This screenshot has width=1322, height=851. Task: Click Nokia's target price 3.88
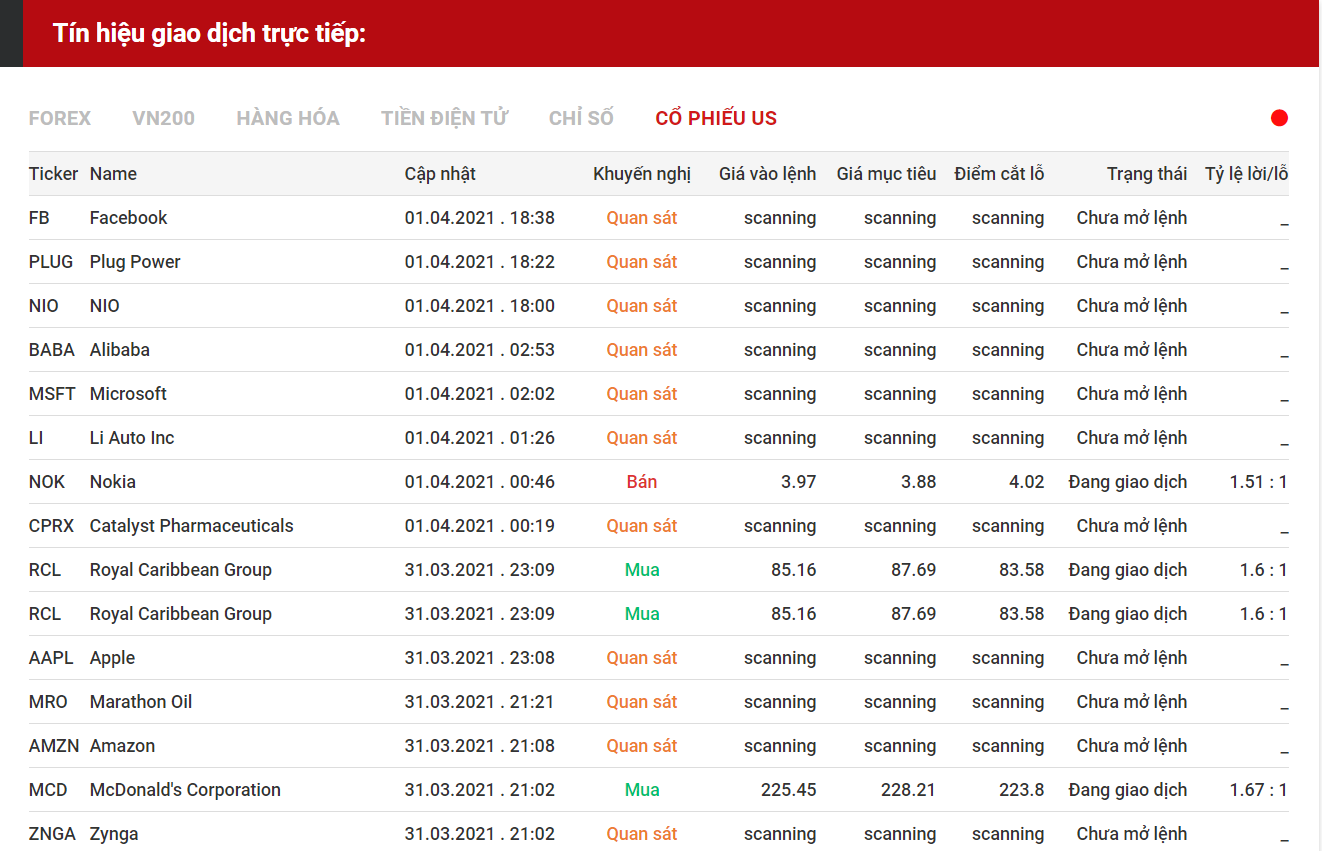[918, 482]
